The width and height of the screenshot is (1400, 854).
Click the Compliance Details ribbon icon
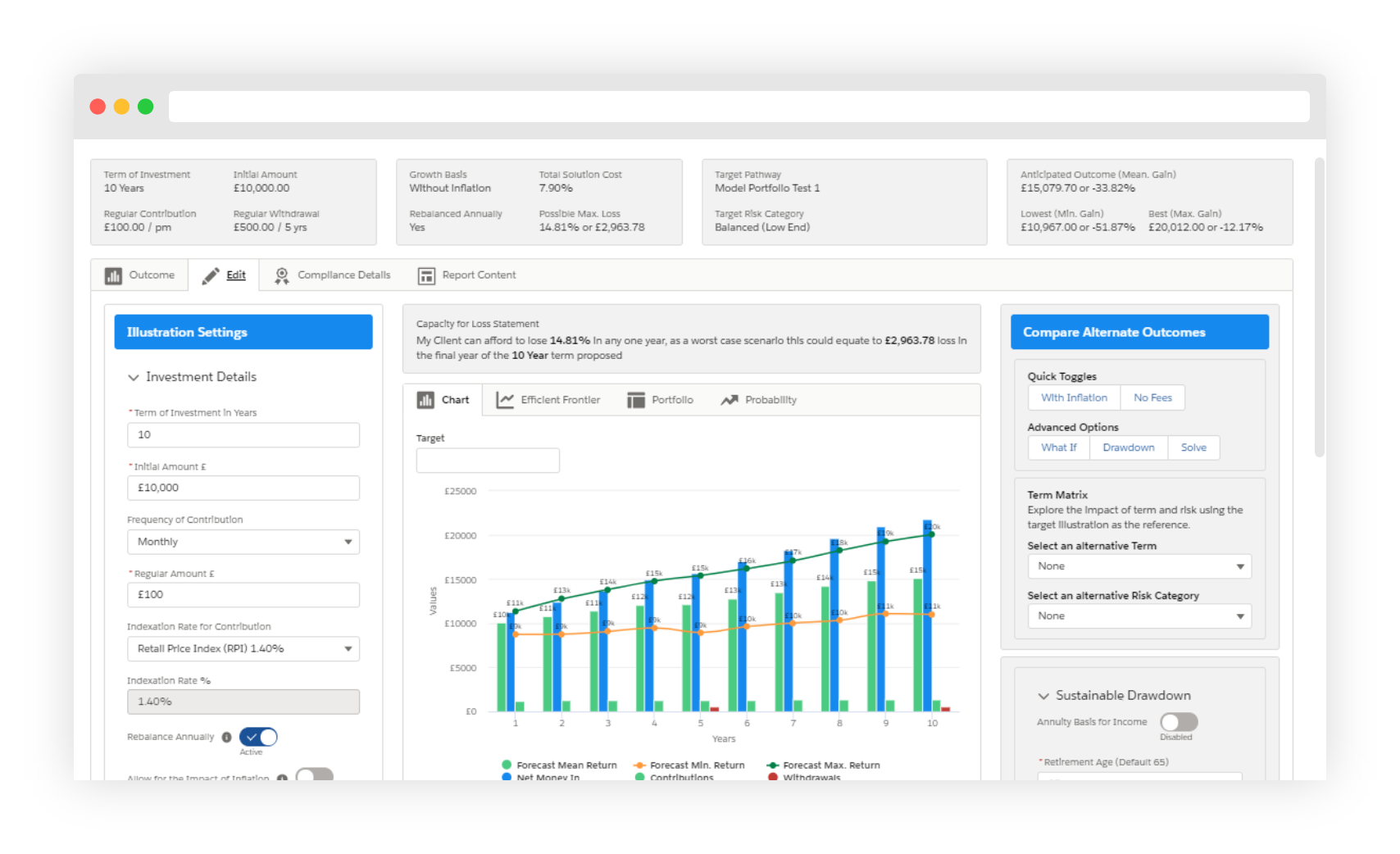[x=282, y=276]
